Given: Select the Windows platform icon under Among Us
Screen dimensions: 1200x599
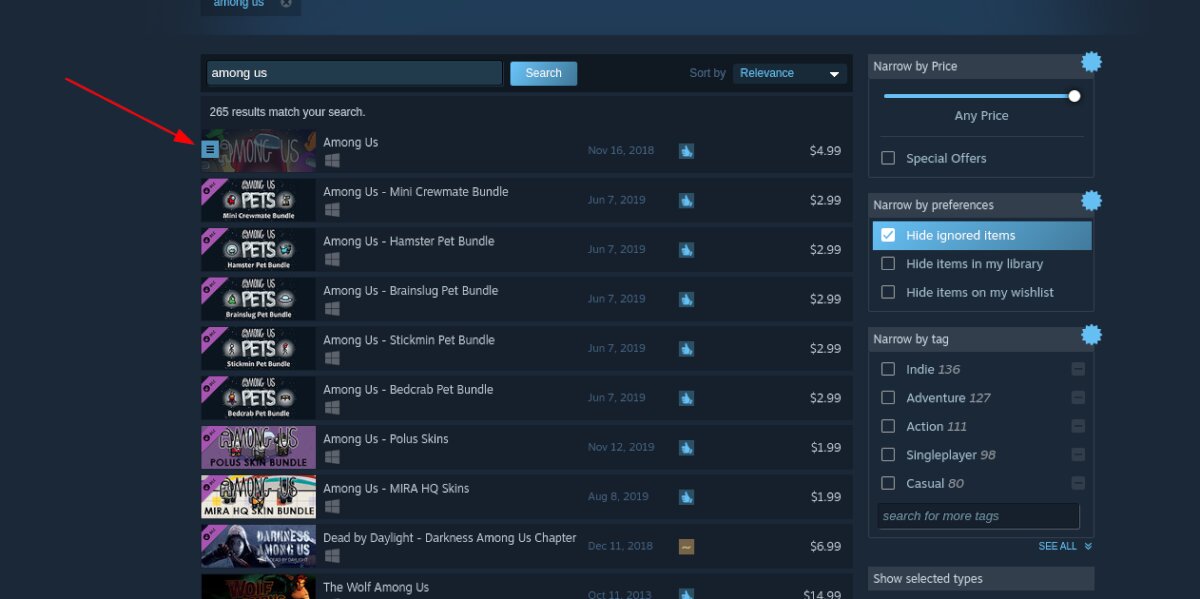Looking at the screenshot, I should [x=331, y=159].
